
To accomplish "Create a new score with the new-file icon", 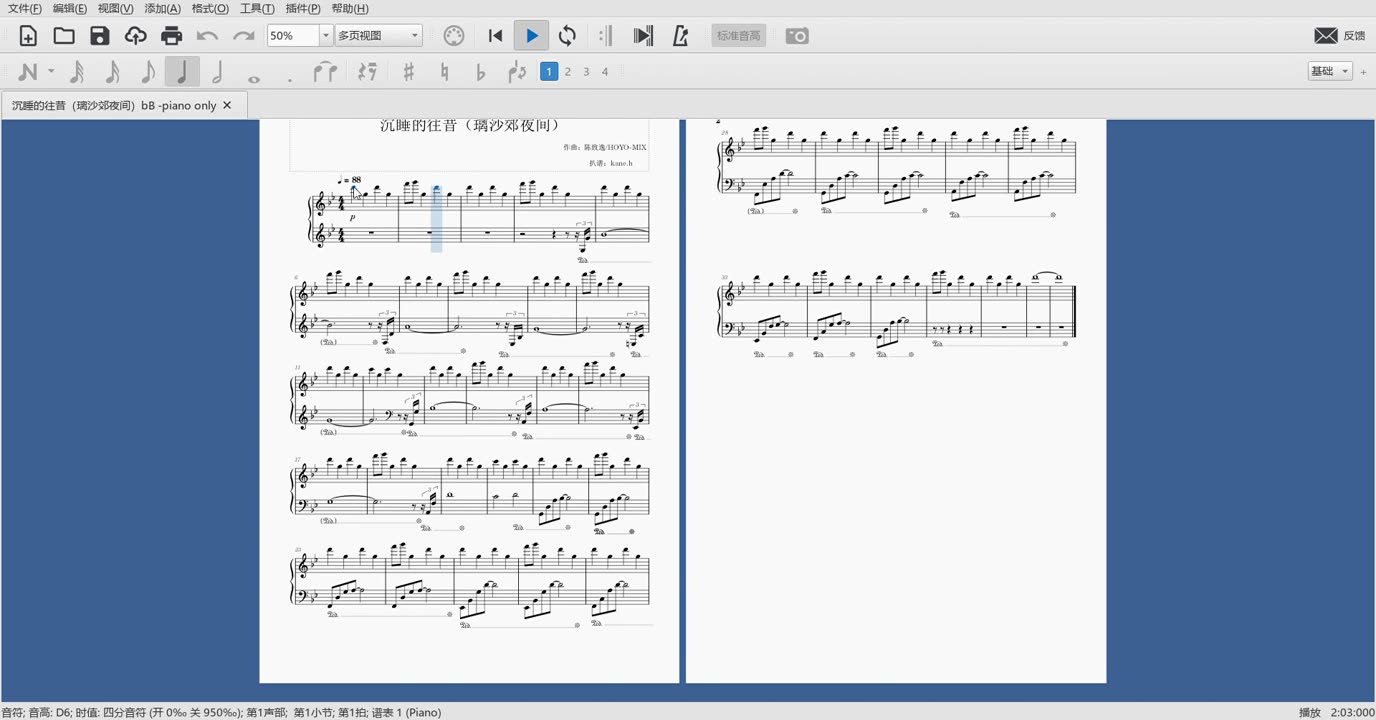I will click(28, 36).
